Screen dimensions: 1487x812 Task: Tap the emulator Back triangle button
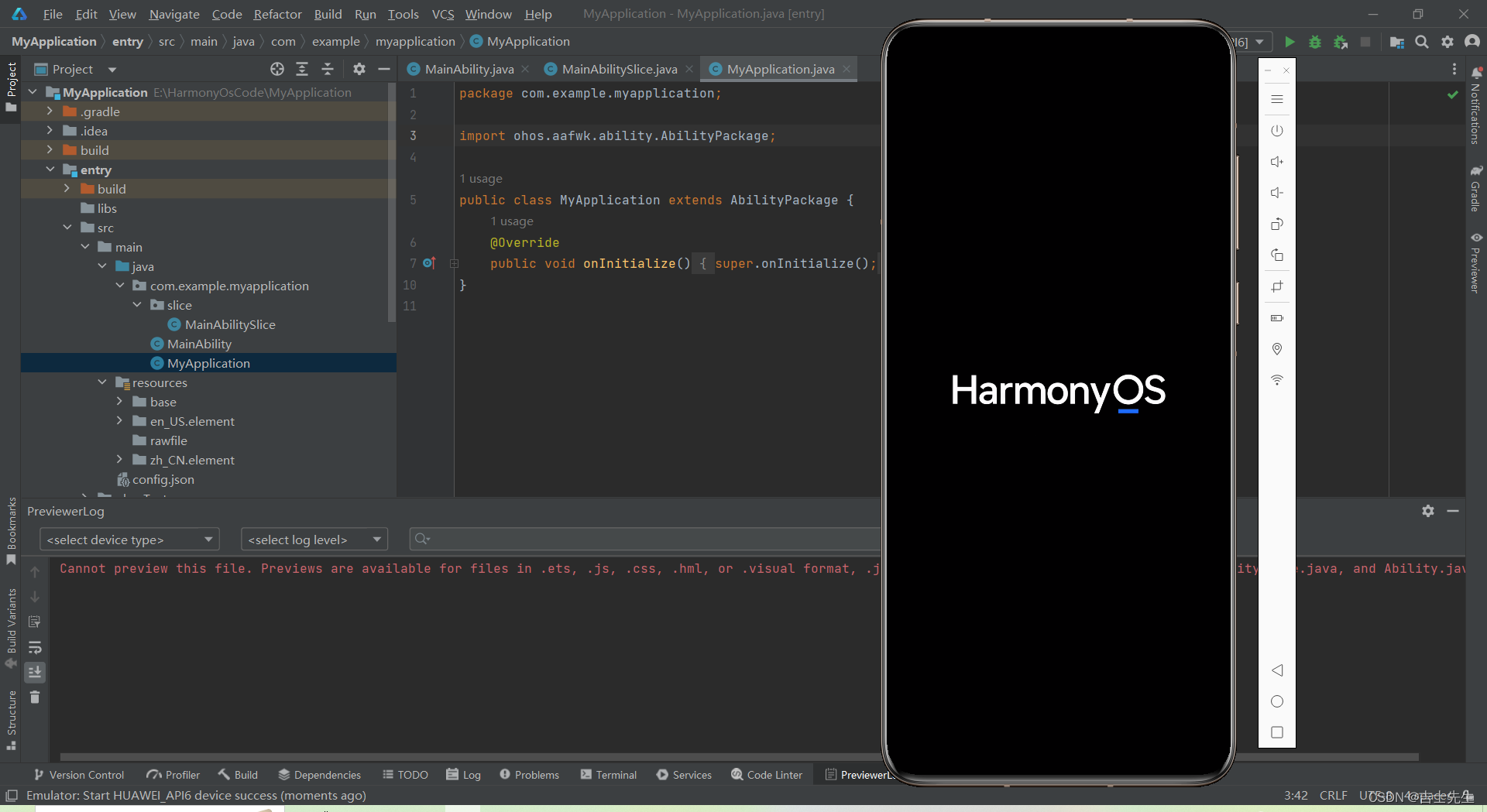(1277, 670)
